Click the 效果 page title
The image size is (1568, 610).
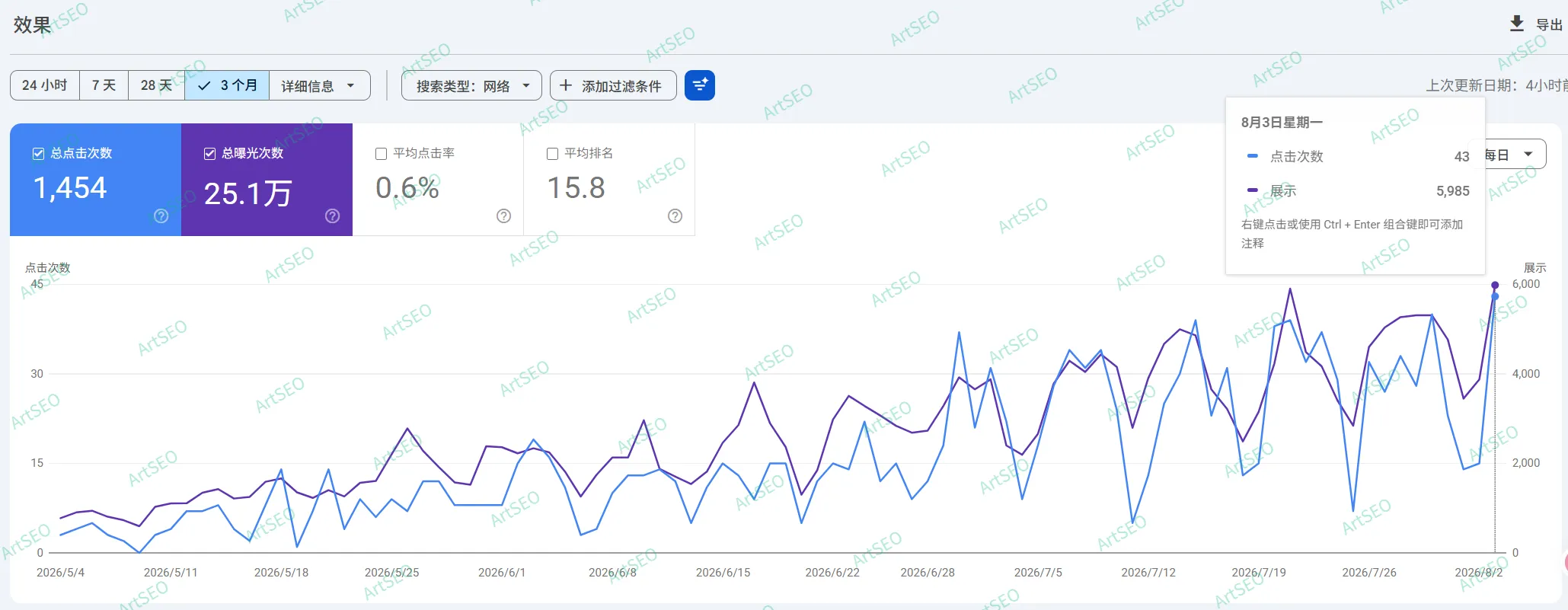click(x=32, y=24)
